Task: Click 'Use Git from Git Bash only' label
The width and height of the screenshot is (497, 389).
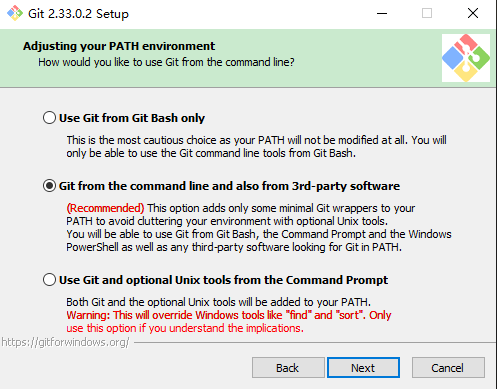Action: coord(132,118)
